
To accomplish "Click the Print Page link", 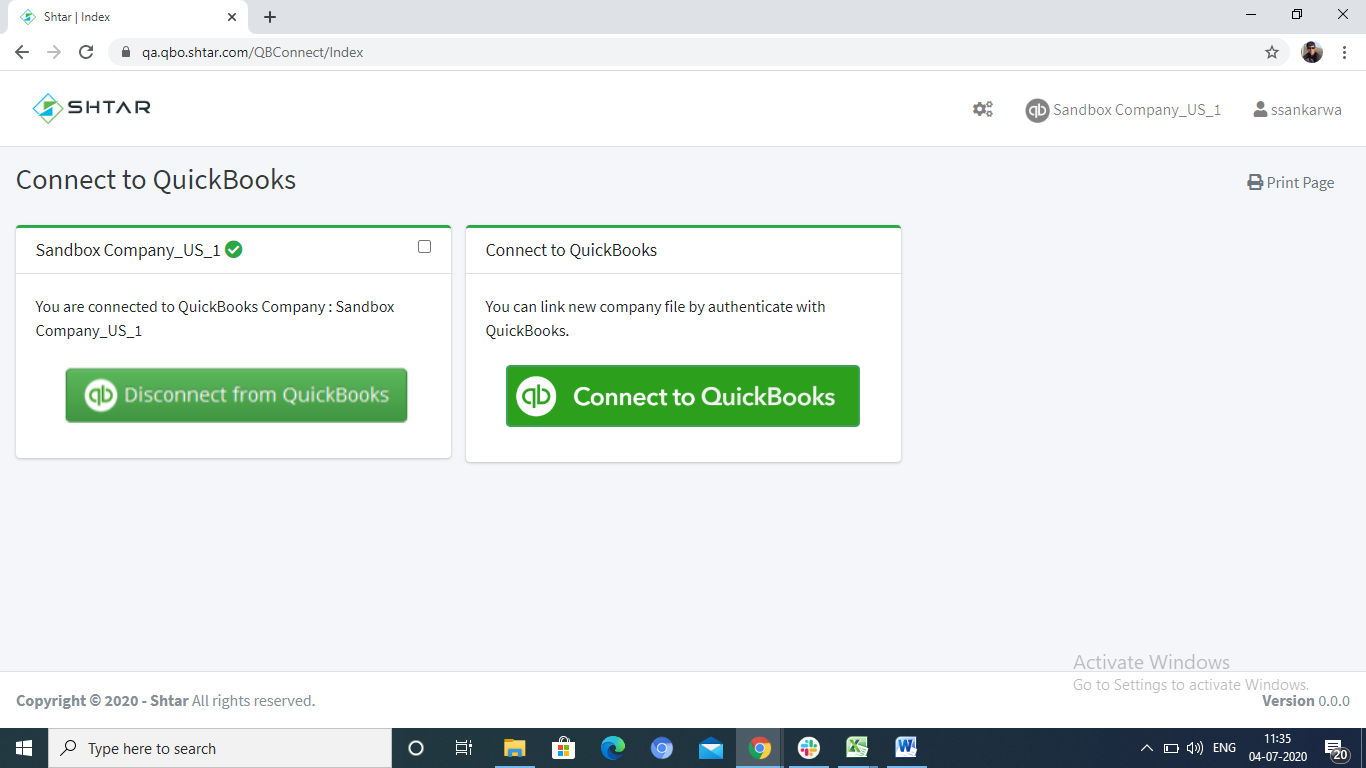I will coord(1291,182).
